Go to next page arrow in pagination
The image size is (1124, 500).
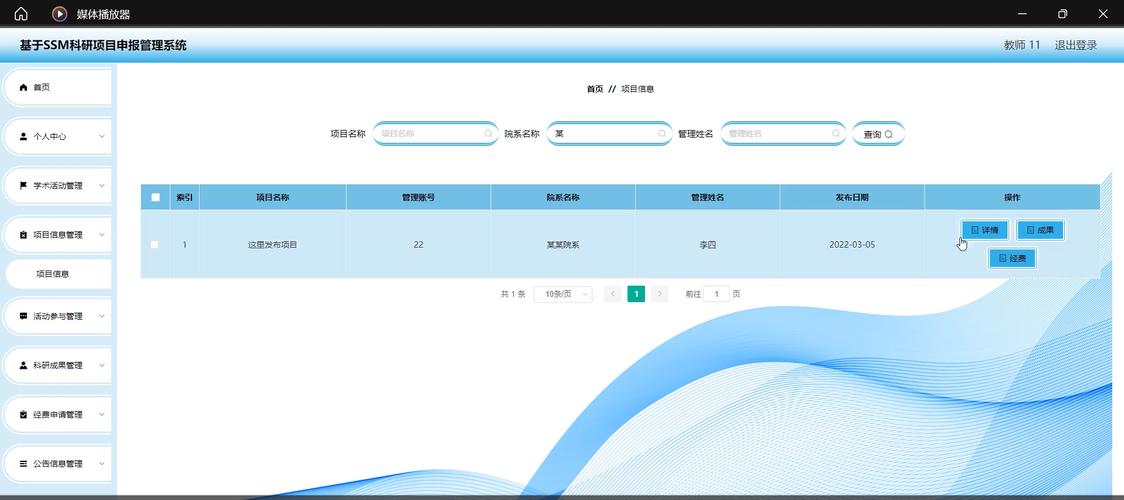coord(659,294)
